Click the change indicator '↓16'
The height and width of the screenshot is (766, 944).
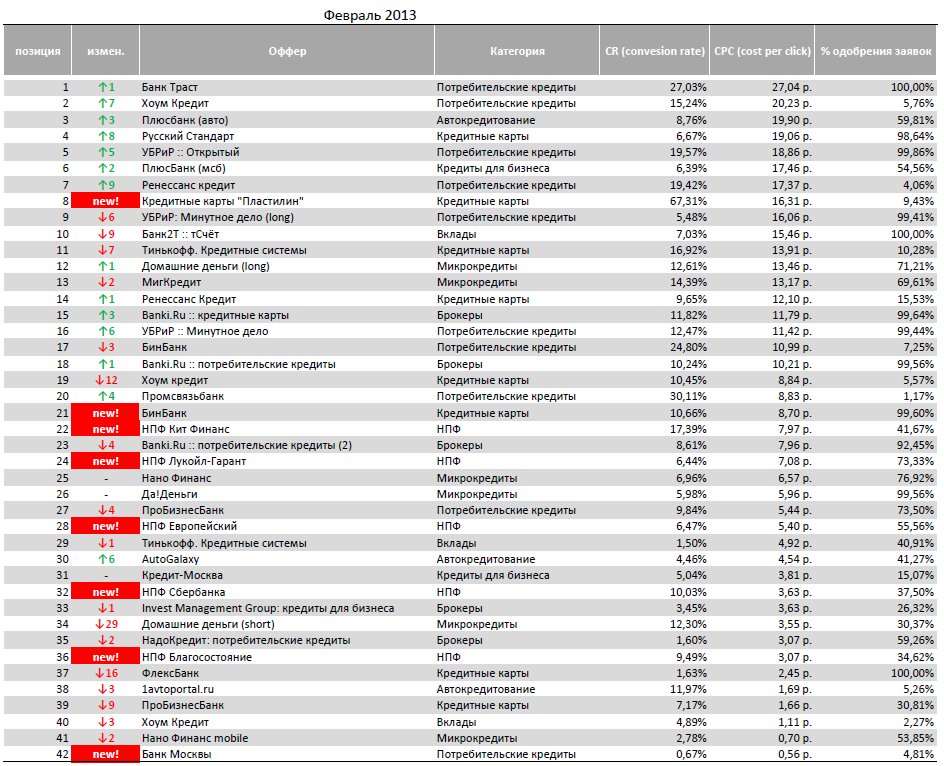coord(106,673)
